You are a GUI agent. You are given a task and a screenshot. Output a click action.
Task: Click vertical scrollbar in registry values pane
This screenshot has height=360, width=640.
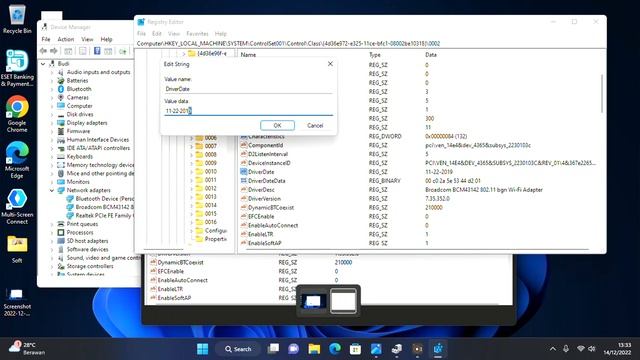click(602, 94)
